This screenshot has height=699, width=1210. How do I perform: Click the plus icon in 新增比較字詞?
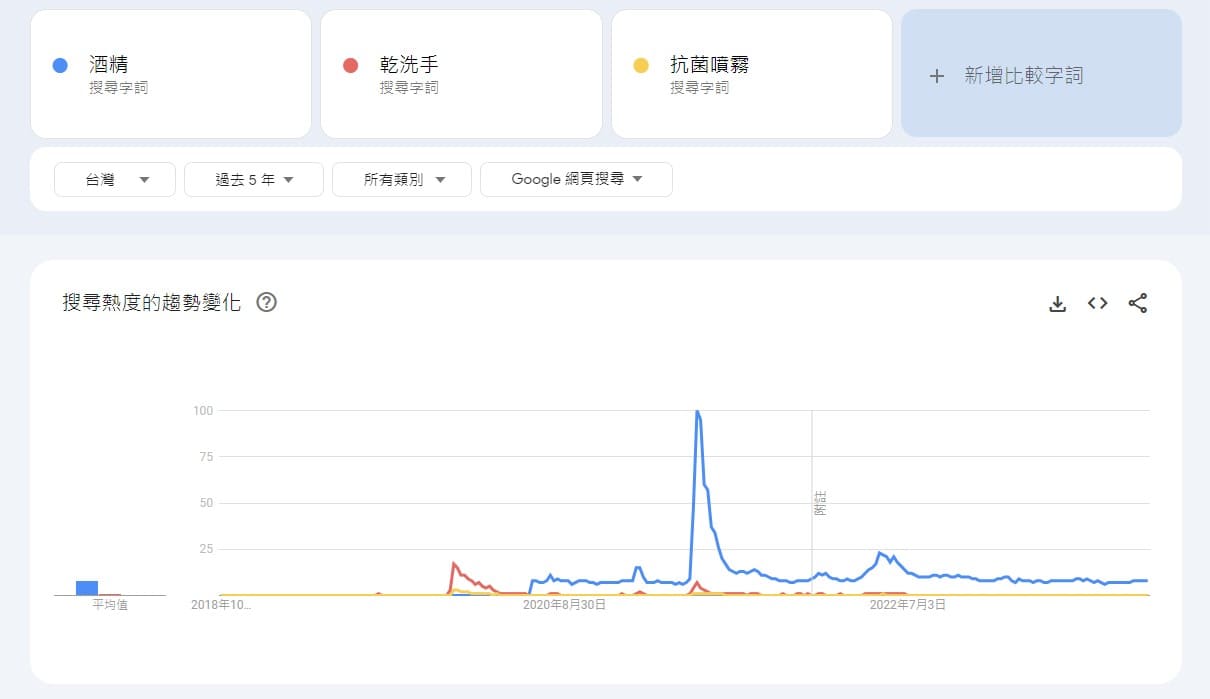coord(936,75)
